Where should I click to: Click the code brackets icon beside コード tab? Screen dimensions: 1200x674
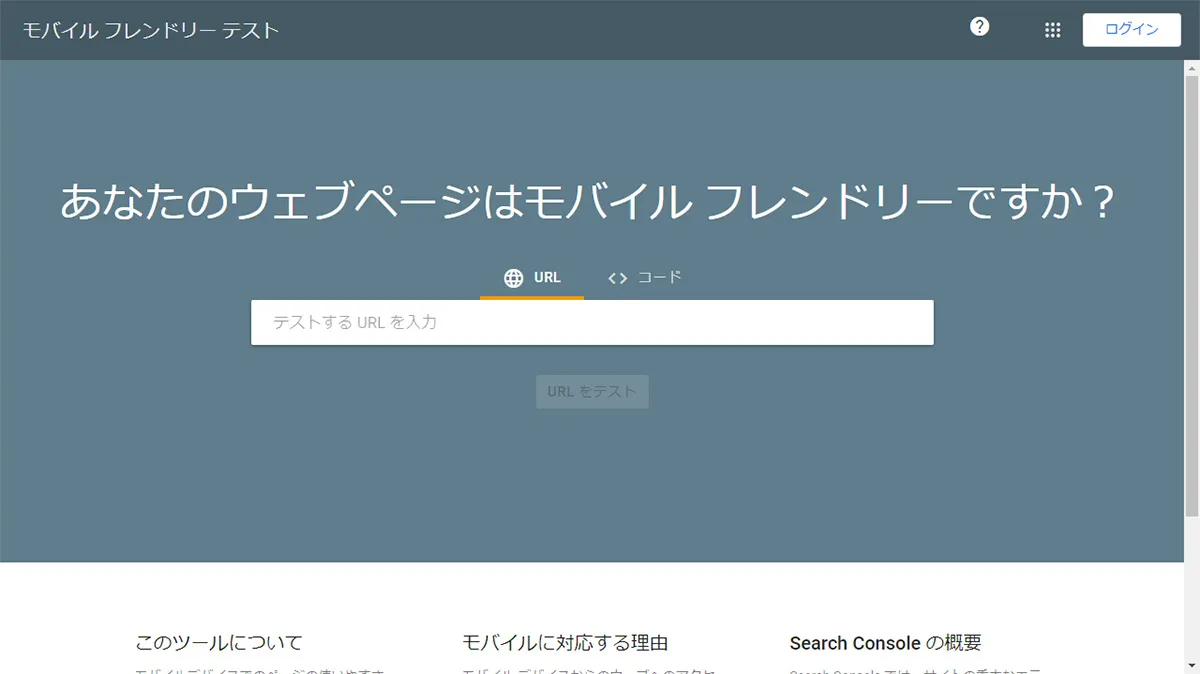coord(617,278)
